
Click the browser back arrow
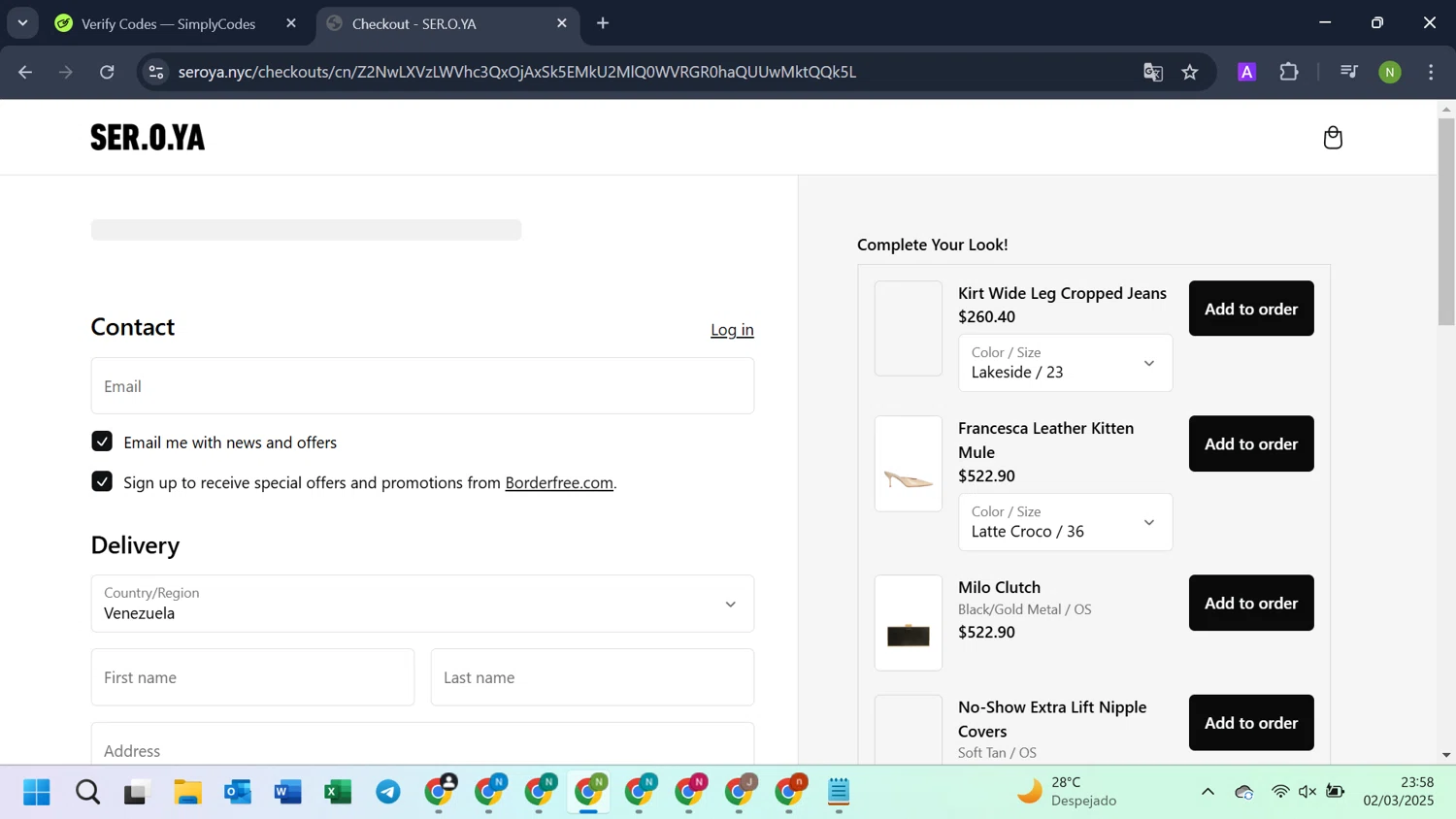click(25, 72)
